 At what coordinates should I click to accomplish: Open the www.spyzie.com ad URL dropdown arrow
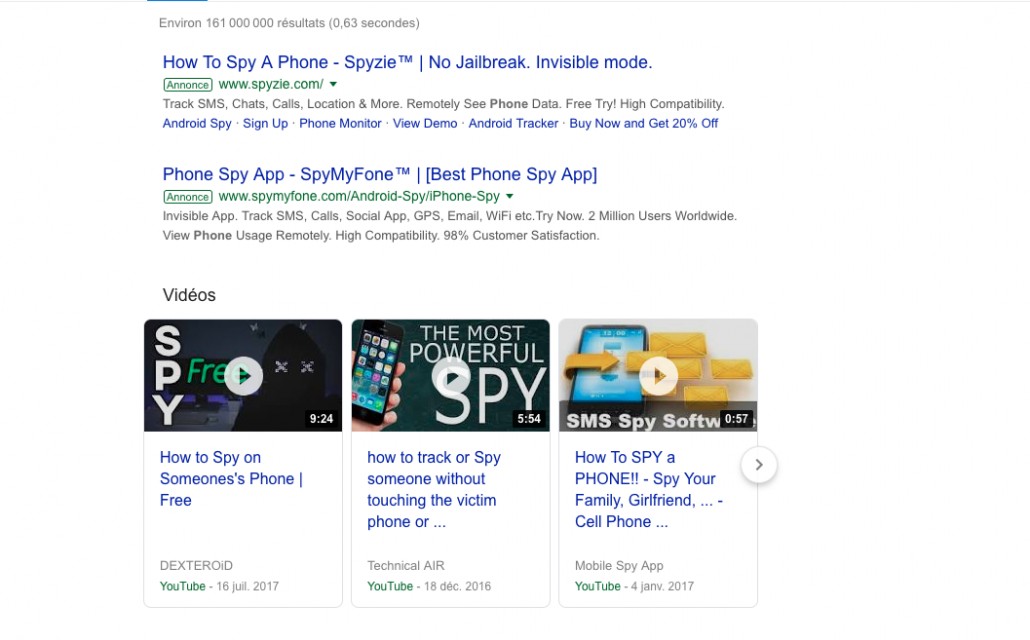coord(333,84)
